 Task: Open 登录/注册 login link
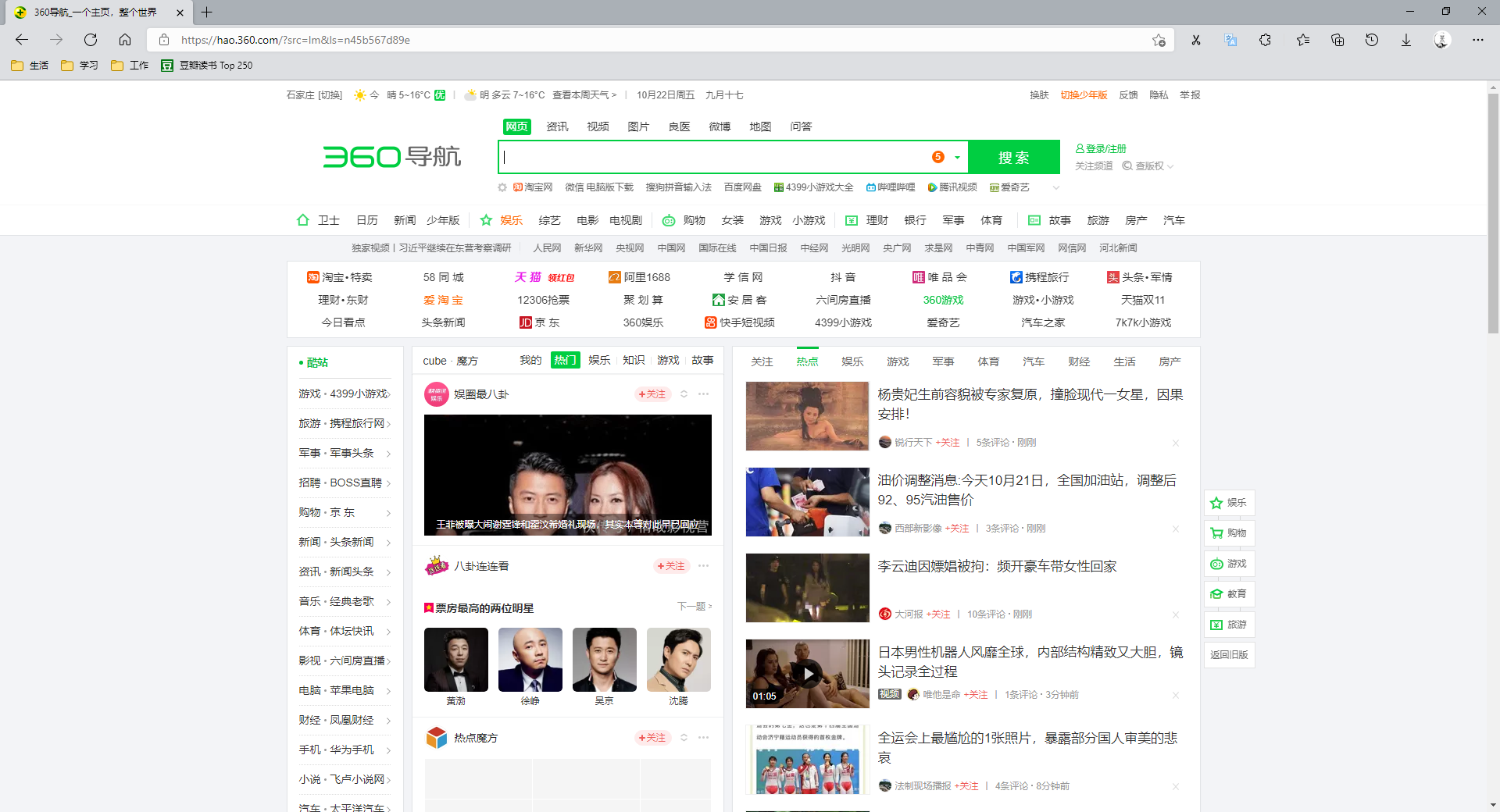pyautogui.click(x=1101, y=148)
